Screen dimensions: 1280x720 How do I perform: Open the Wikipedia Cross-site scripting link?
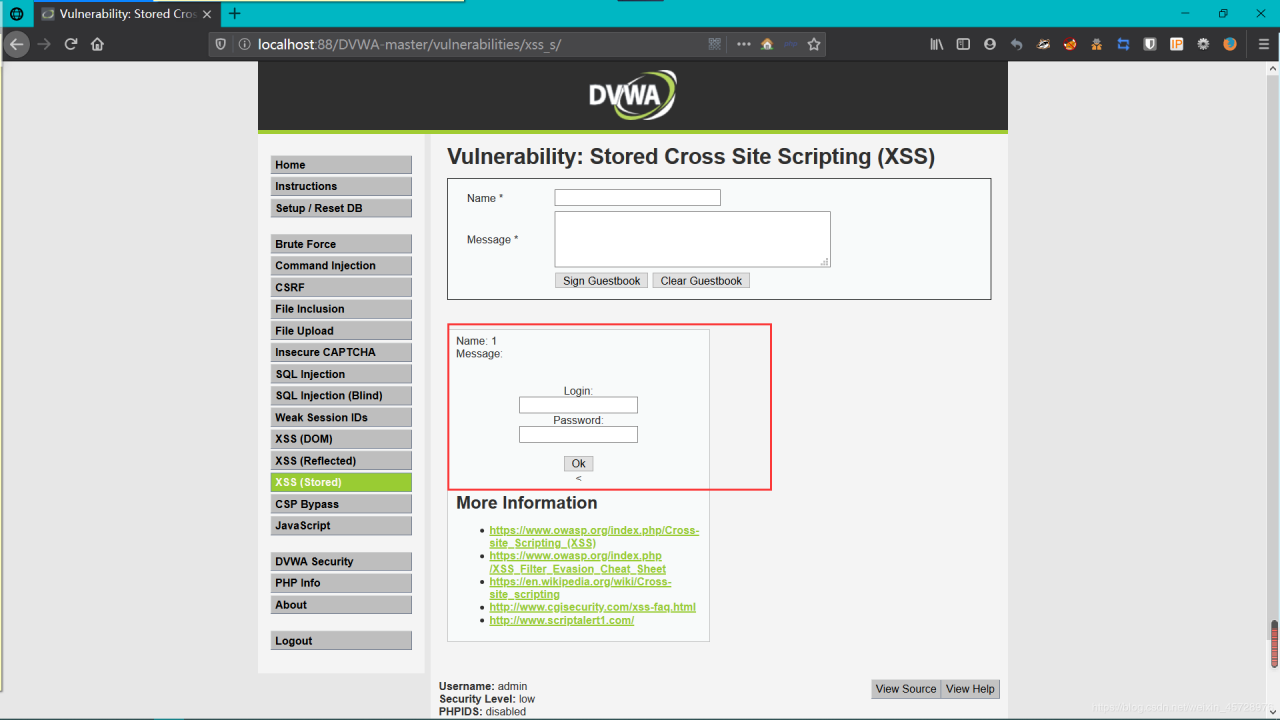(x=580, y=588)
